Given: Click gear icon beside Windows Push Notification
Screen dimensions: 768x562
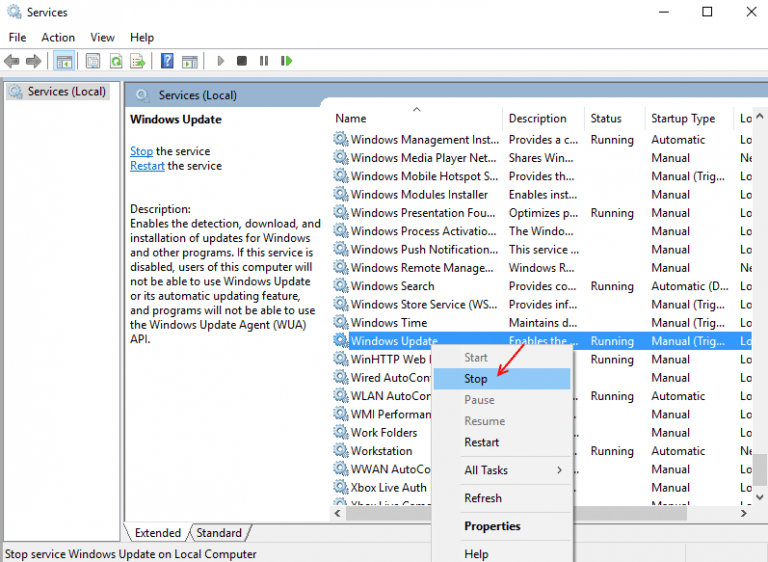Looking at the screenshot, I should 341,249.
